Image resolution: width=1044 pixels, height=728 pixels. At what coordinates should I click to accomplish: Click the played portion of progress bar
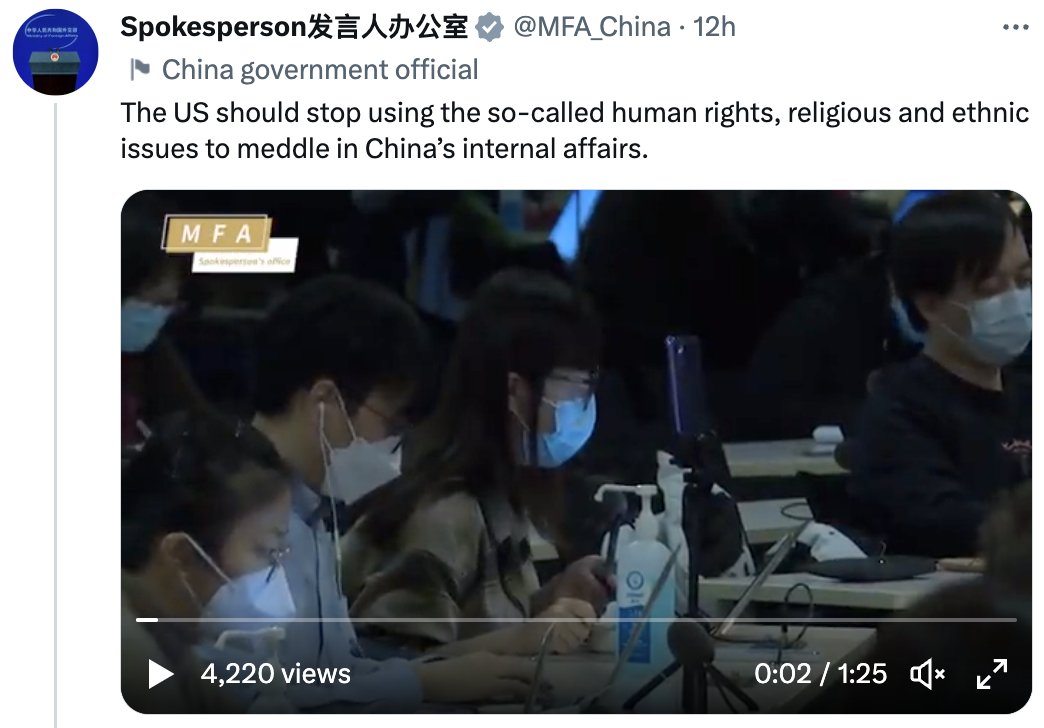[146, 619]
